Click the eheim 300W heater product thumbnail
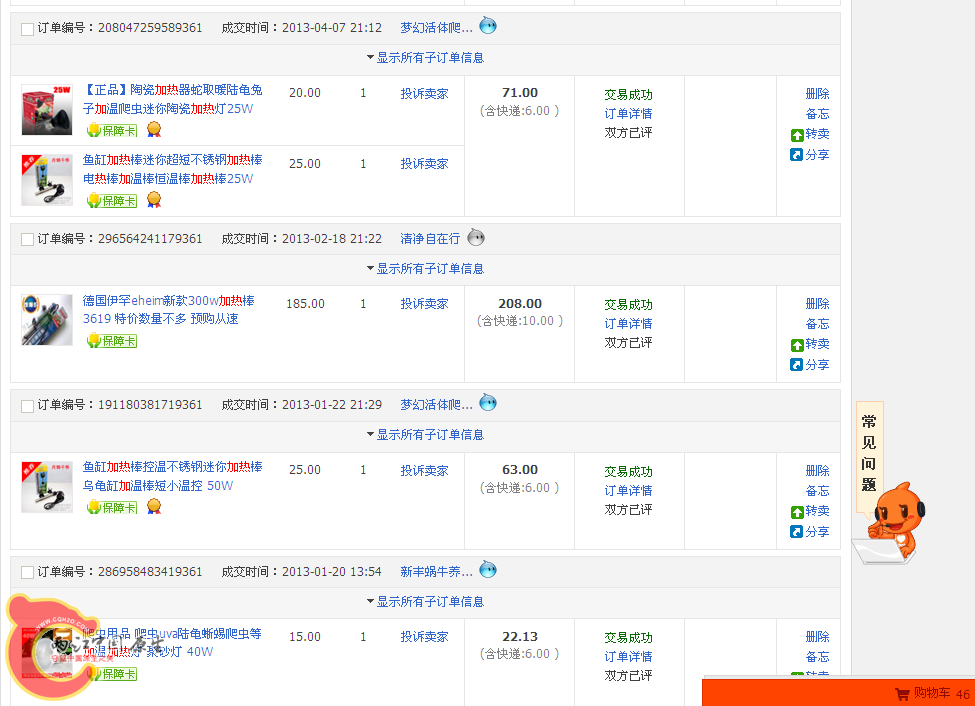This screenshot has height=706, width=975. tap(46, 320)
